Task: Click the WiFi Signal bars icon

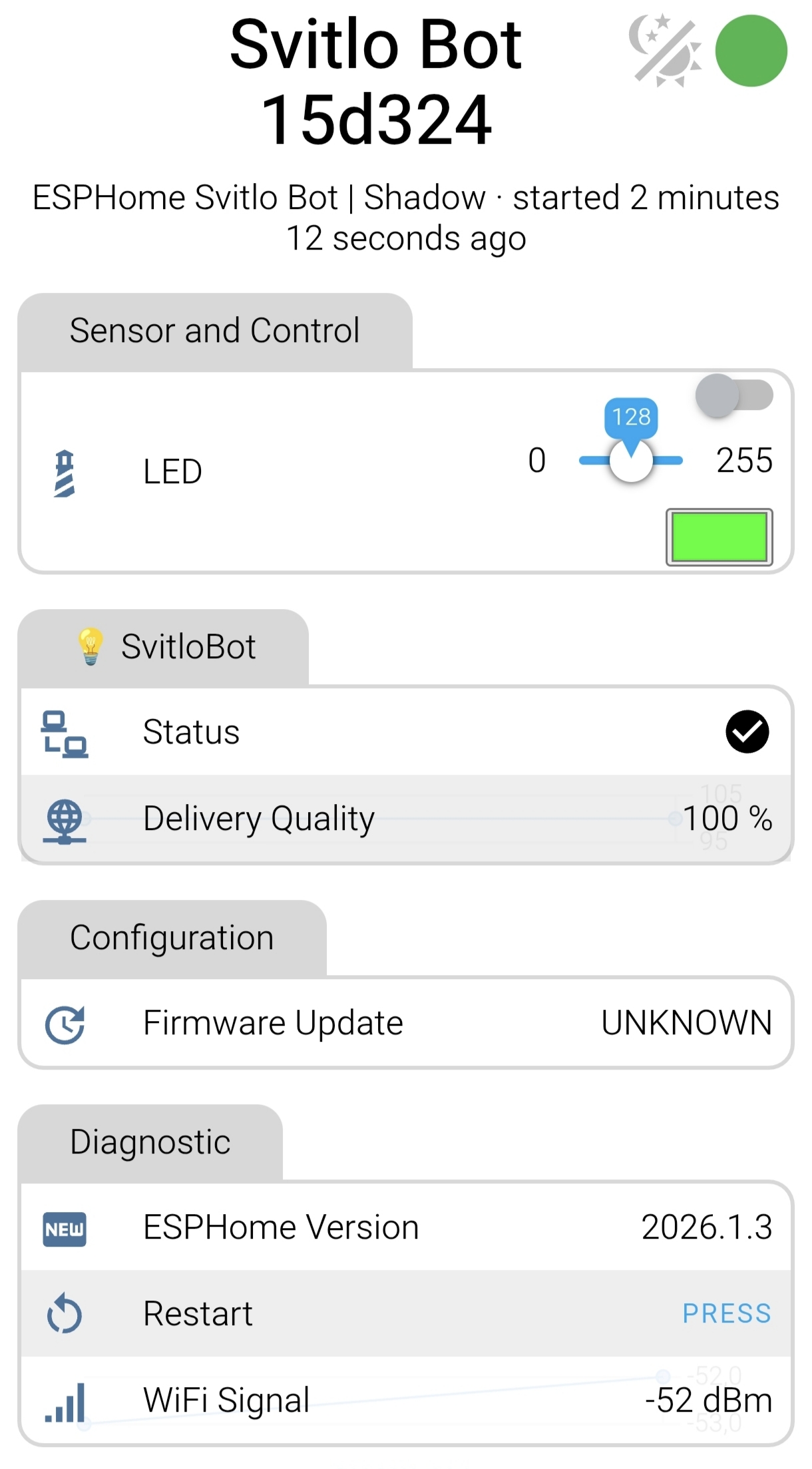Action: 65,1402
